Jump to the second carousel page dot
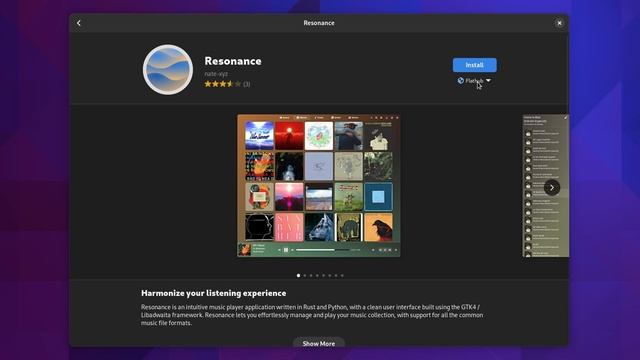 (305, 276)
